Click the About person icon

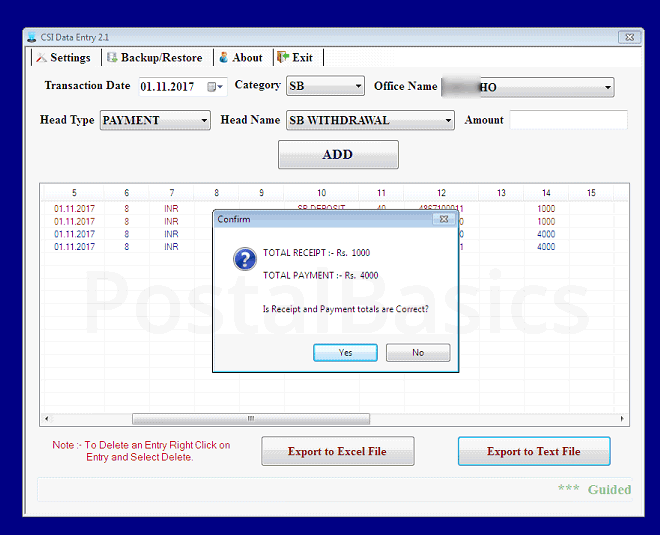224,58
